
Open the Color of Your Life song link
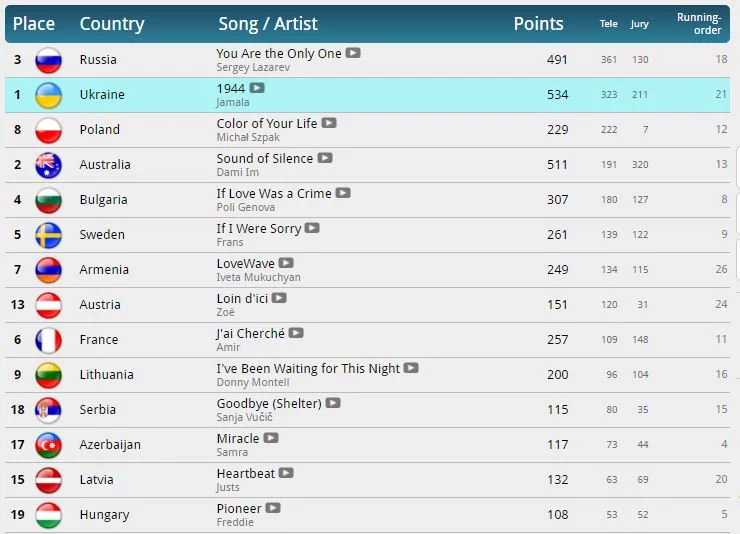tap(266, 123)
